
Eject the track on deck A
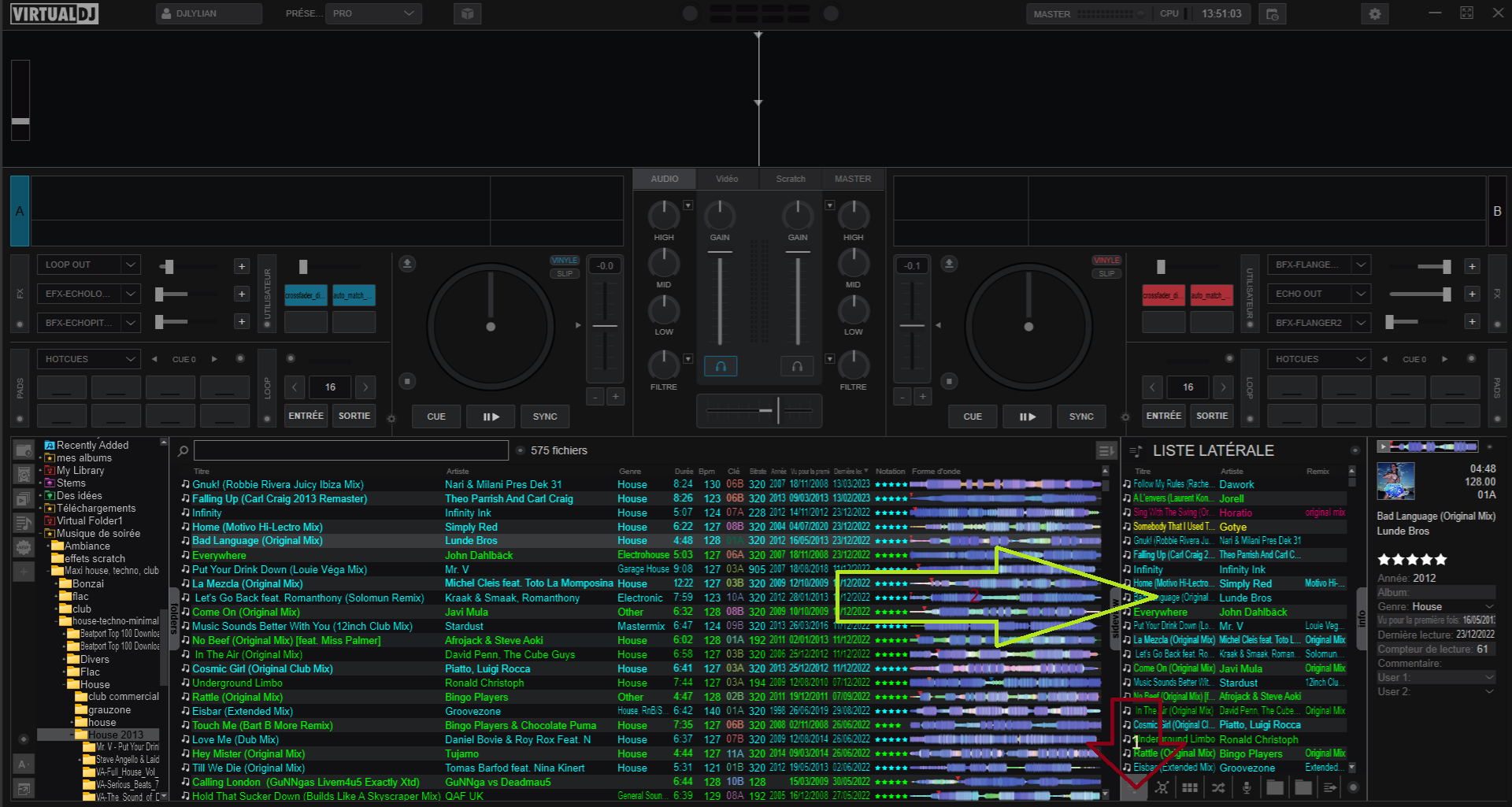(407, 263)
